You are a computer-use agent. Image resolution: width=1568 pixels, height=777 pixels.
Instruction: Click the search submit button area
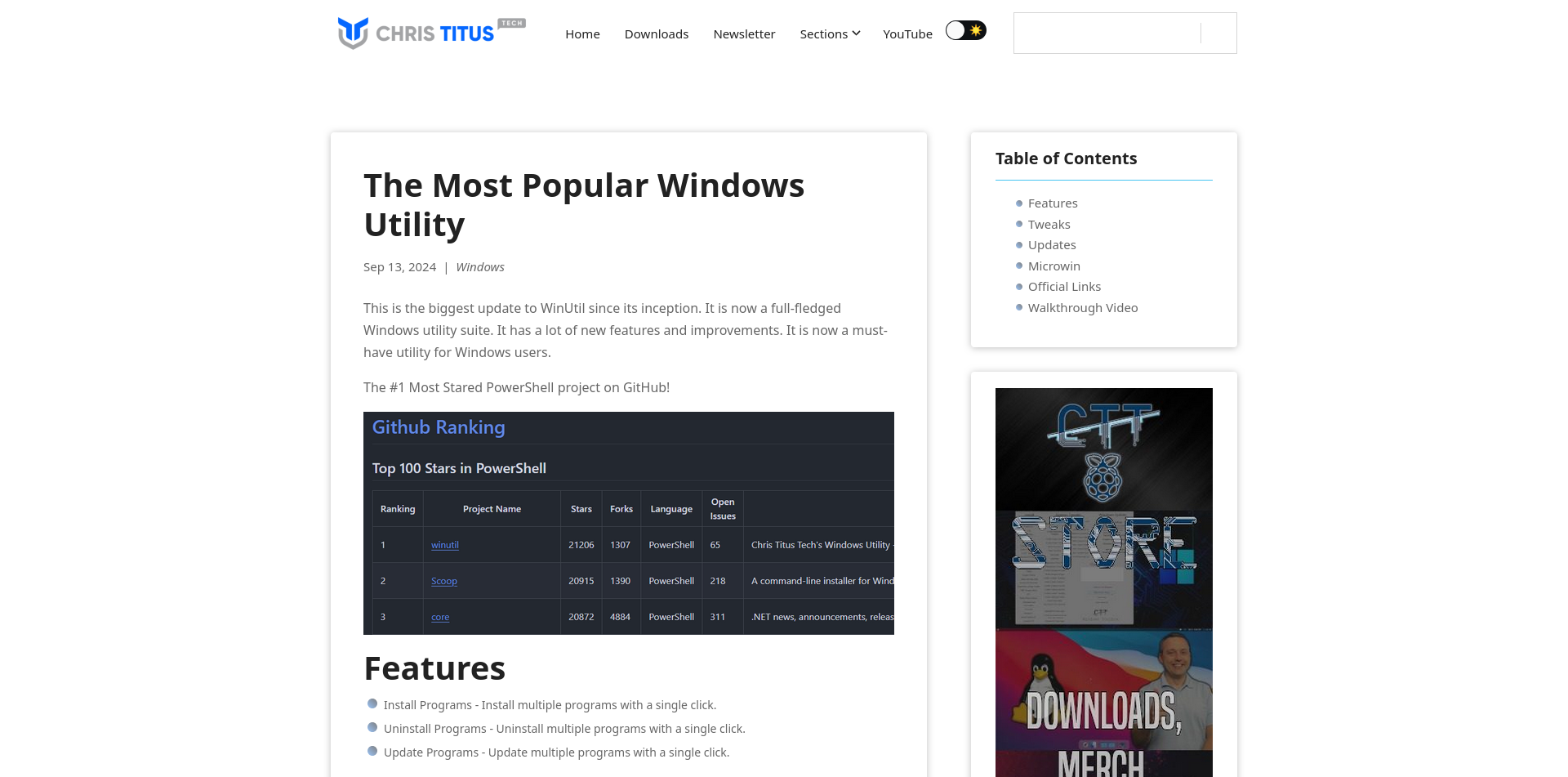point(1218,33)
